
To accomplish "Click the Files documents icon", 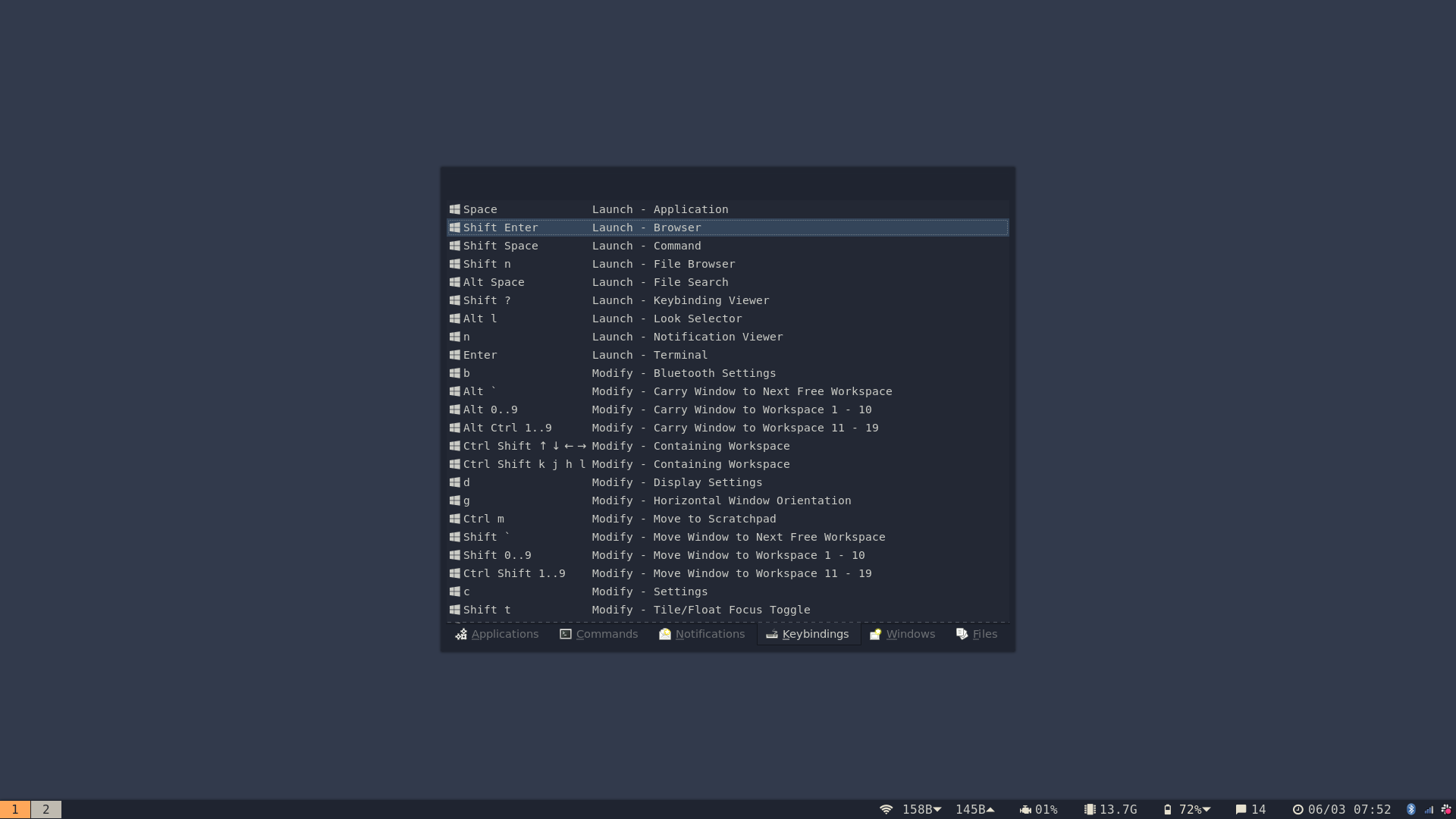I will coord(961,634).
